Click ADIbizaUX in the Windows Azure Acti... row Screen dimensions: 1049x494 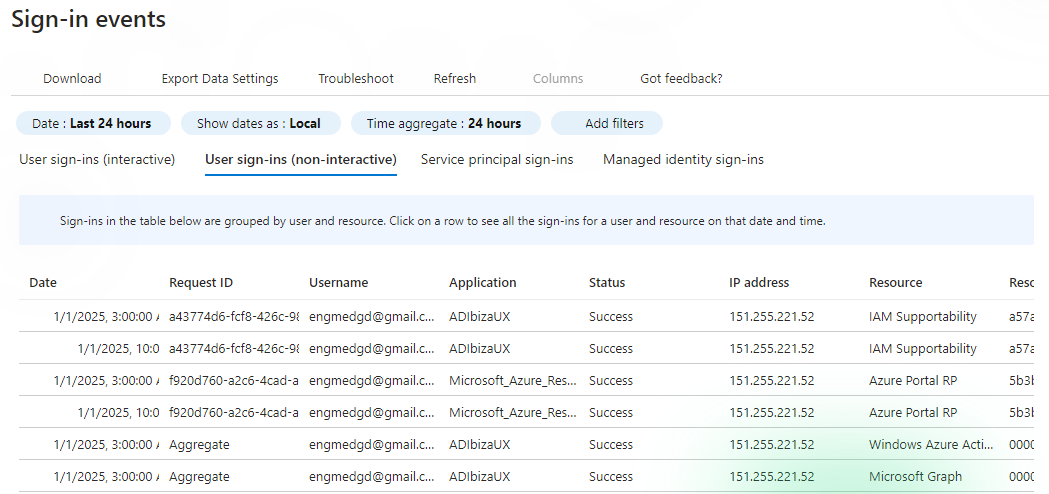[x=480, y=444]
